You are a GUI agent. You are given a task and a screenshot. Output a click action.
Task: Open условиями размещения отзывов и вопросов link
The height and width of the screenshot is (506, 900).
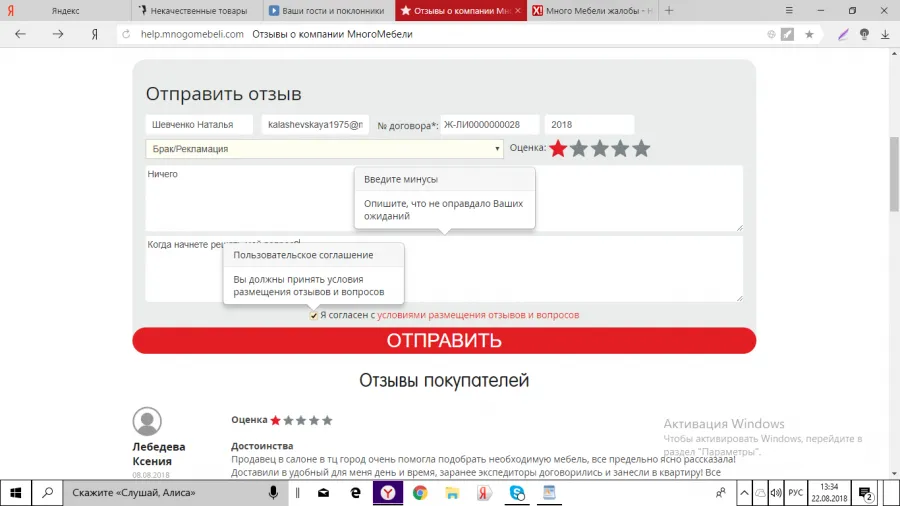pos(478,315)
